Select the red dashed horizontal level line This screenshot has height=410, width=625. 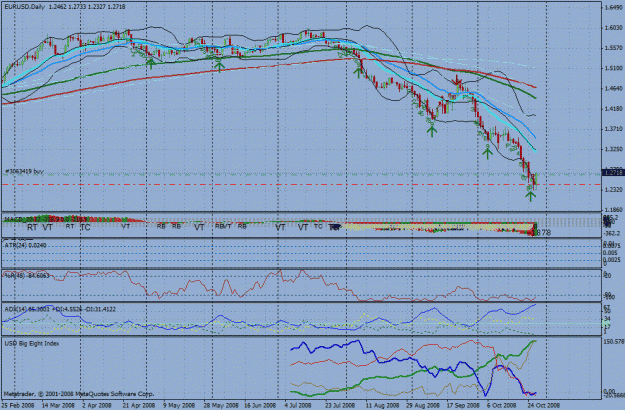[301, 184]
